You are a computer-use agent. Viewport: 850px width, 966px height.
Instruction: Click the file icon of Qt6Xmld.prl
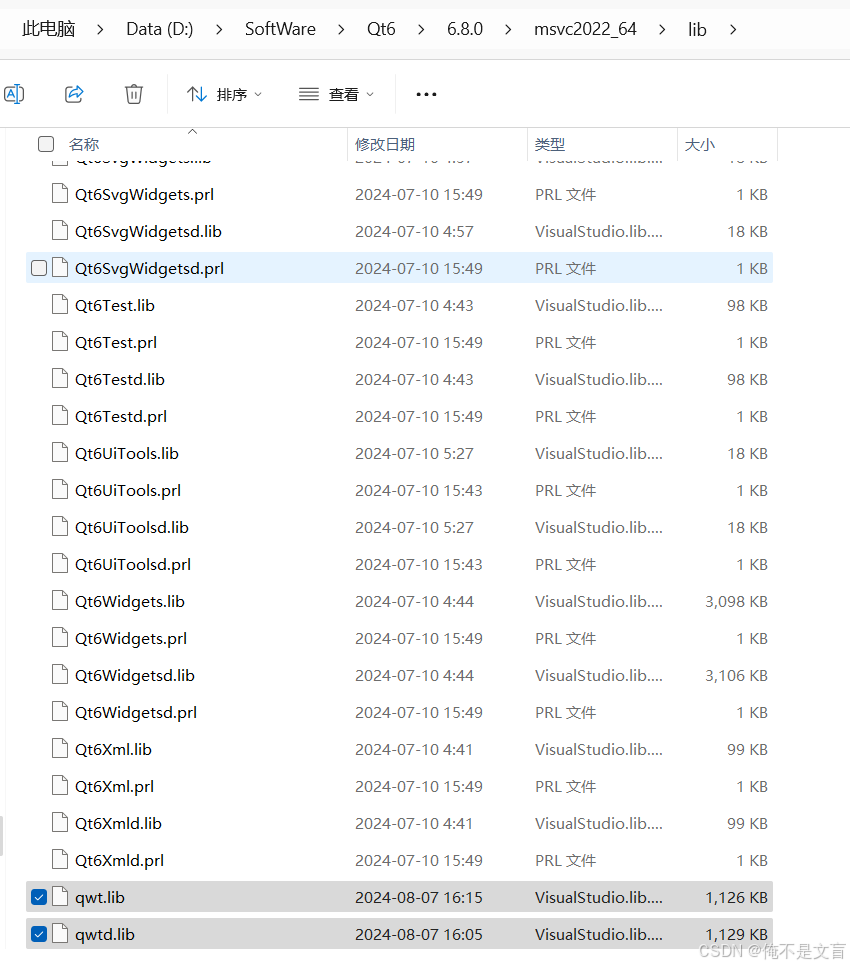click(x=60, y=859)
